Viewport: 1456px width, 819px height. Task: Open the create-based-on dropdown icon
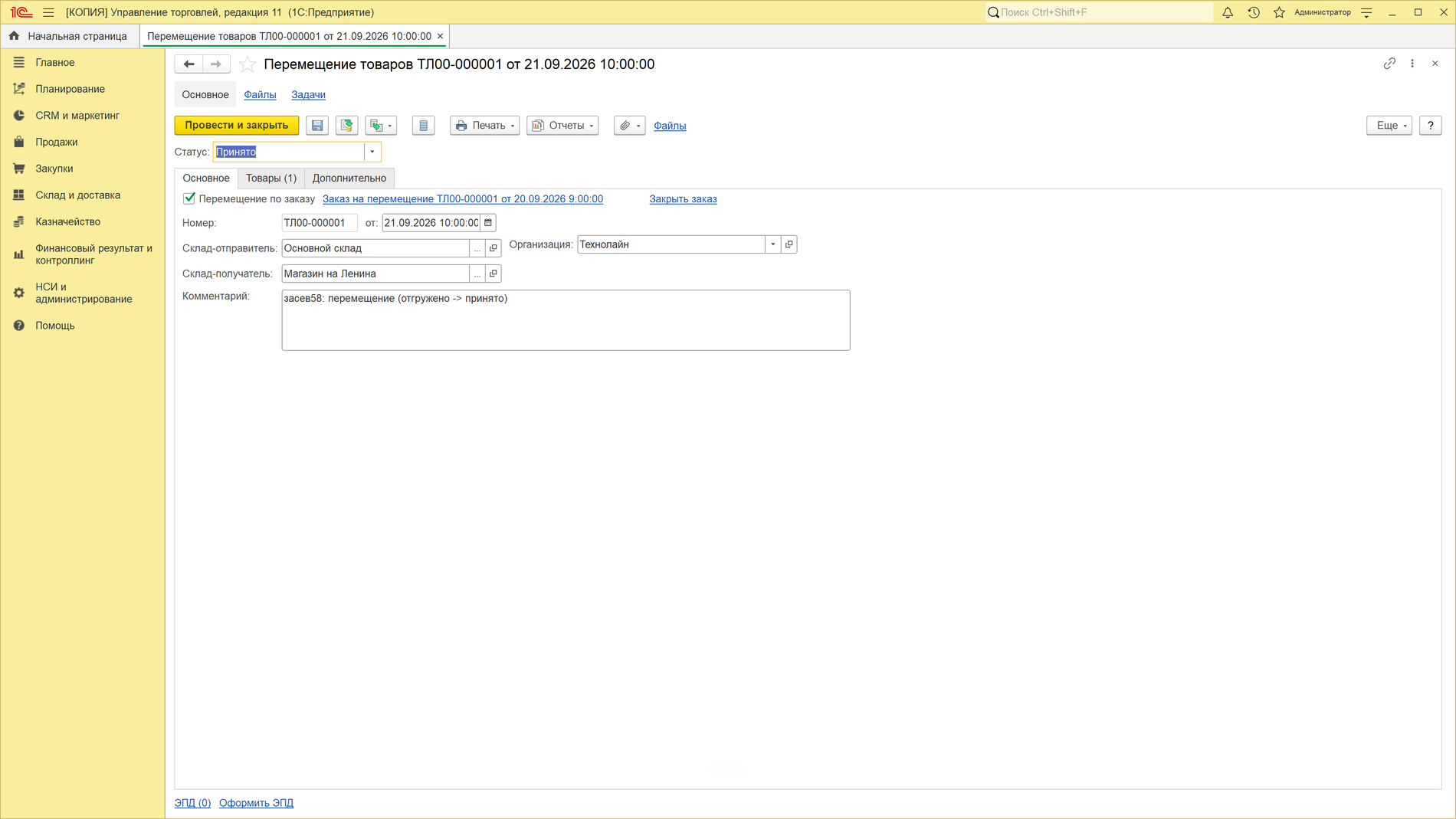point(381,126)
